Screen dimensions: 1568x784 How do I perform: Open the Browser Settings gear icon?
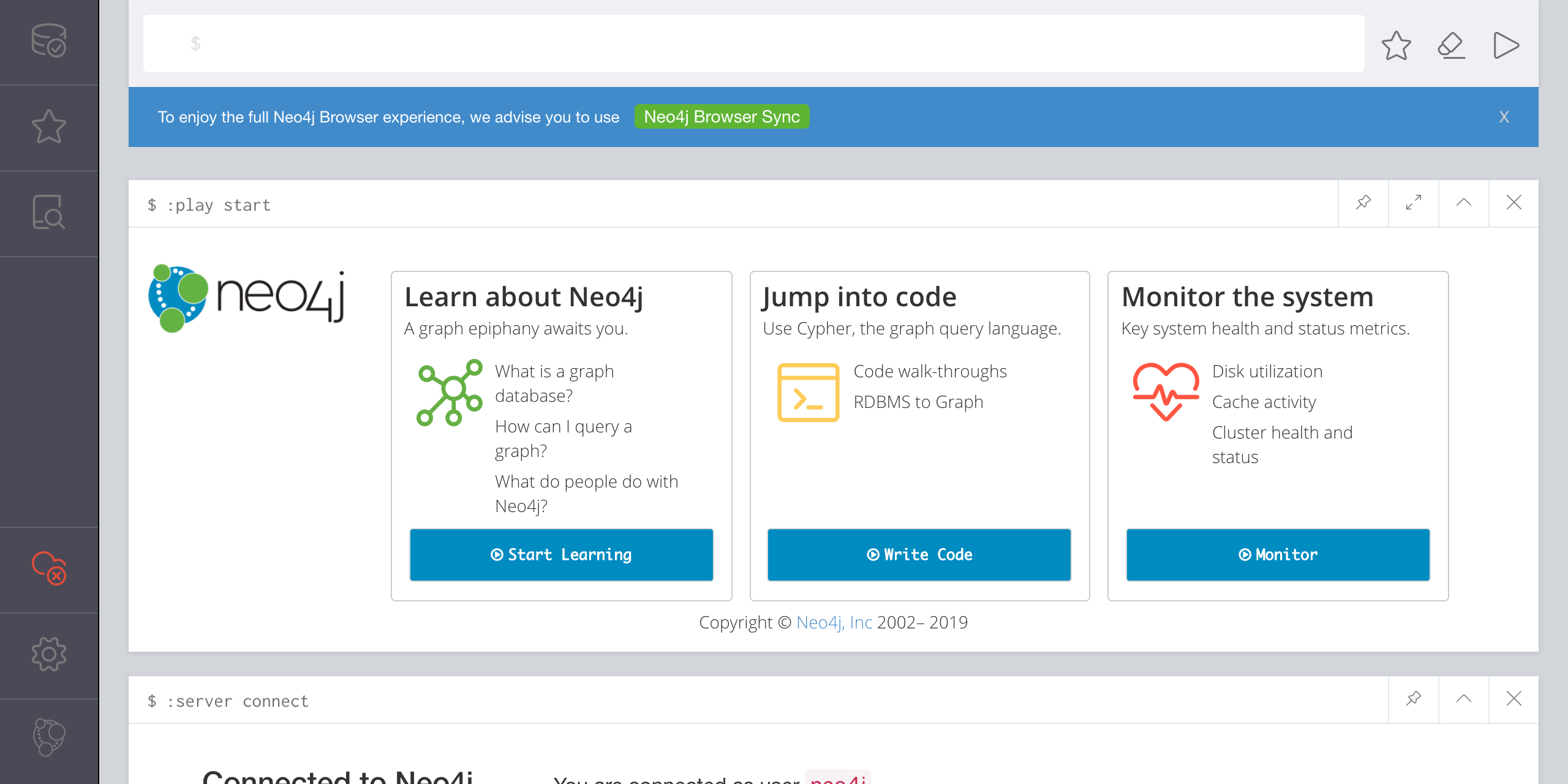point(49,654)
